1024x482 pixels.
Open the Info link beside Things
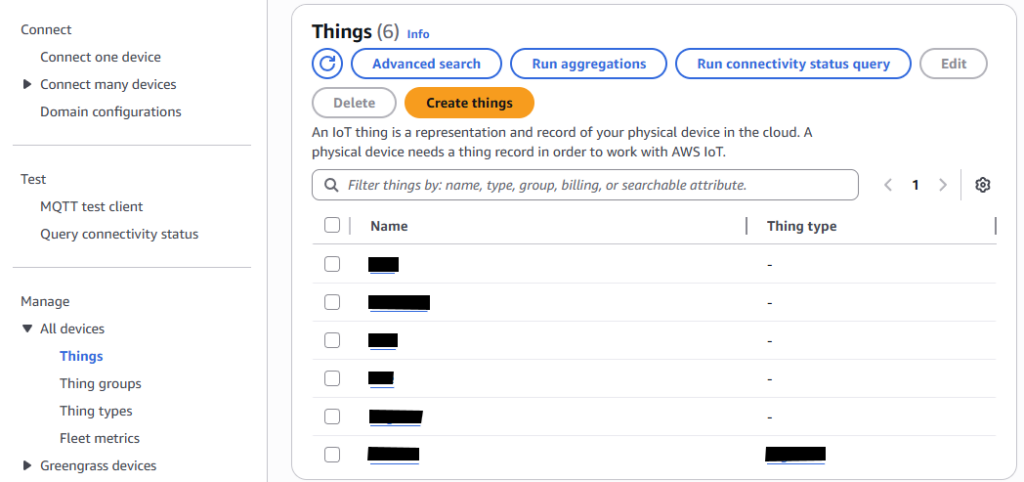(x=418, y=34)
